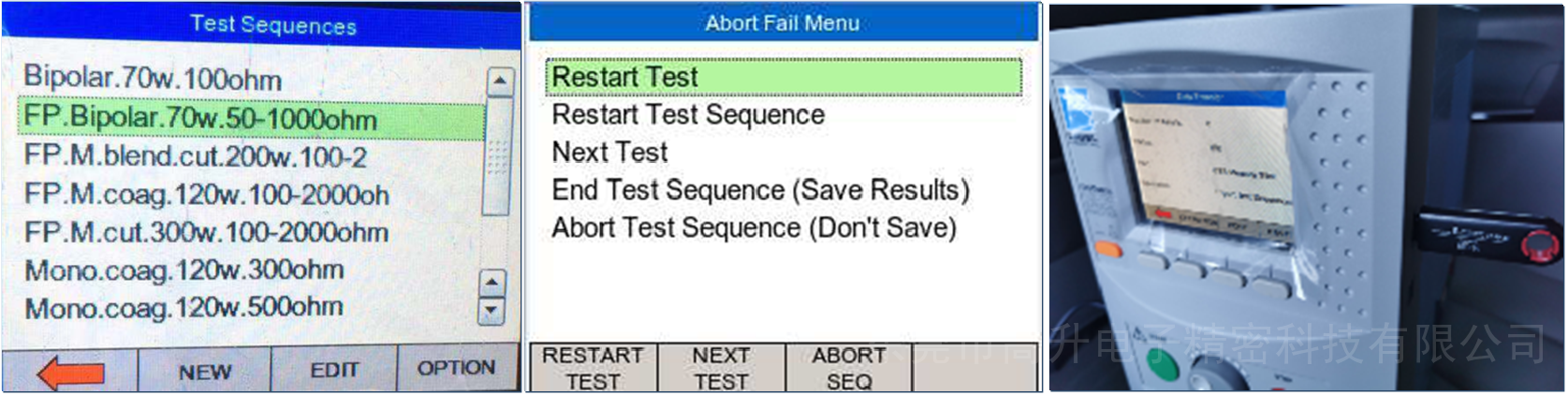Choose FP.M.coag.120w.100-2000oh sequence

click(206, 195)
